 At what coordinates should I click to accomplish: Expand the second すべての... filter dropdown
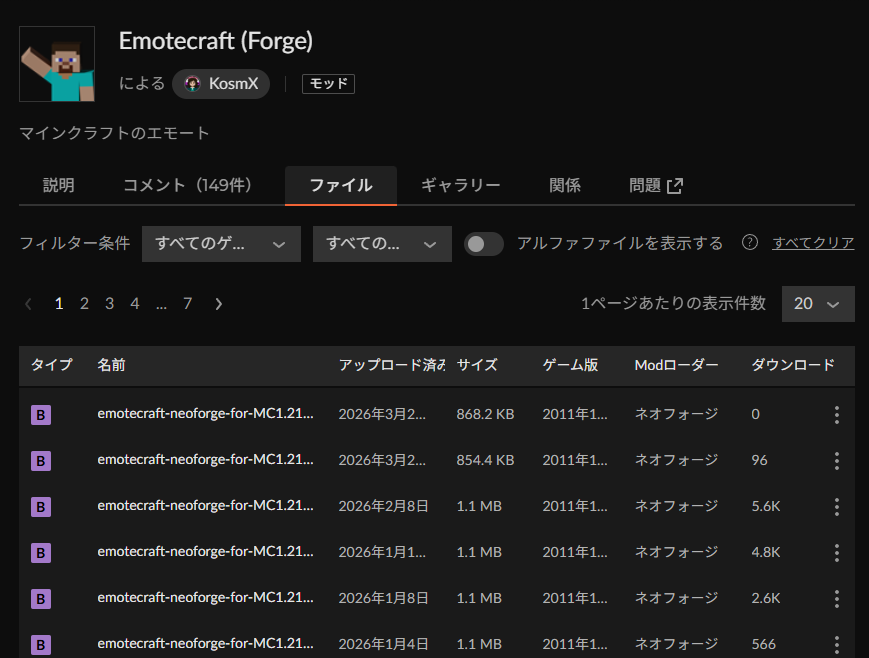(x=382, y=244)
